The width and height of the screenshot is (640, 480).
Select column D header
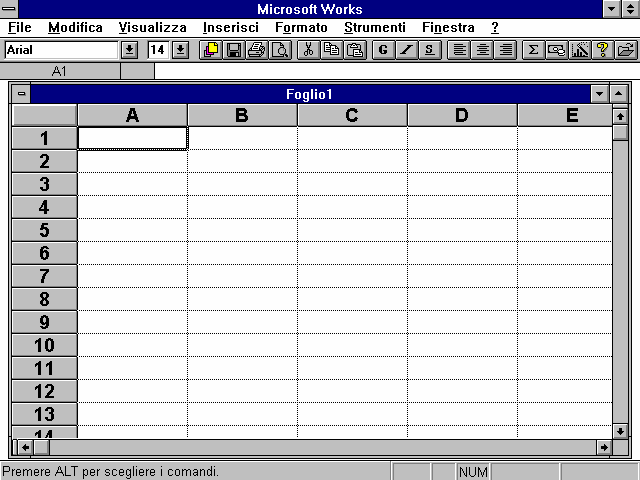(x=462, y=116)
